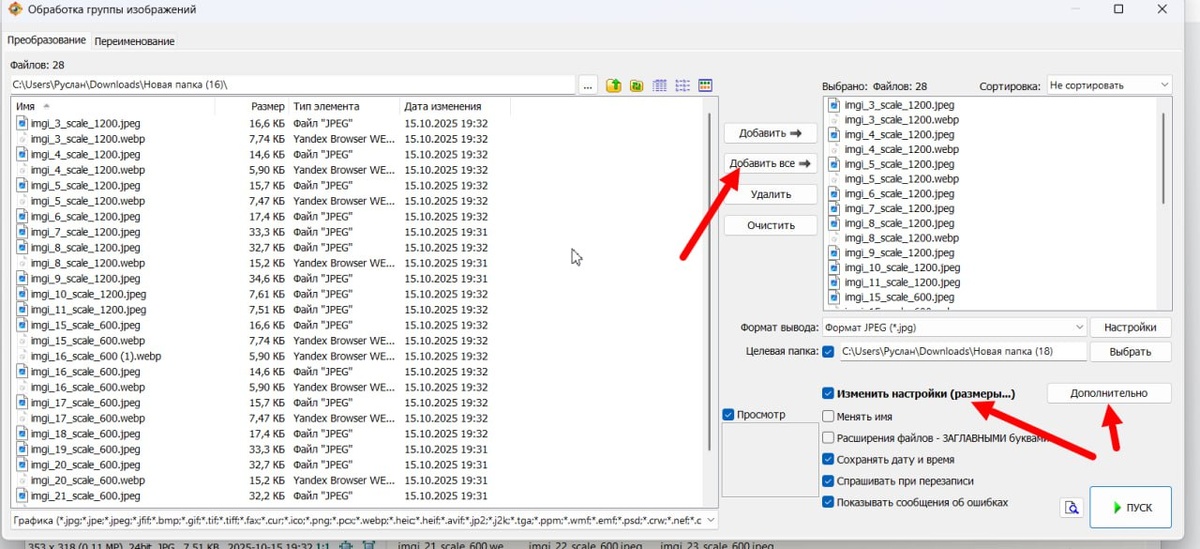Sort by the Дата изменения column header
Screen dimensions: 1200x549
tap(454, 106)
